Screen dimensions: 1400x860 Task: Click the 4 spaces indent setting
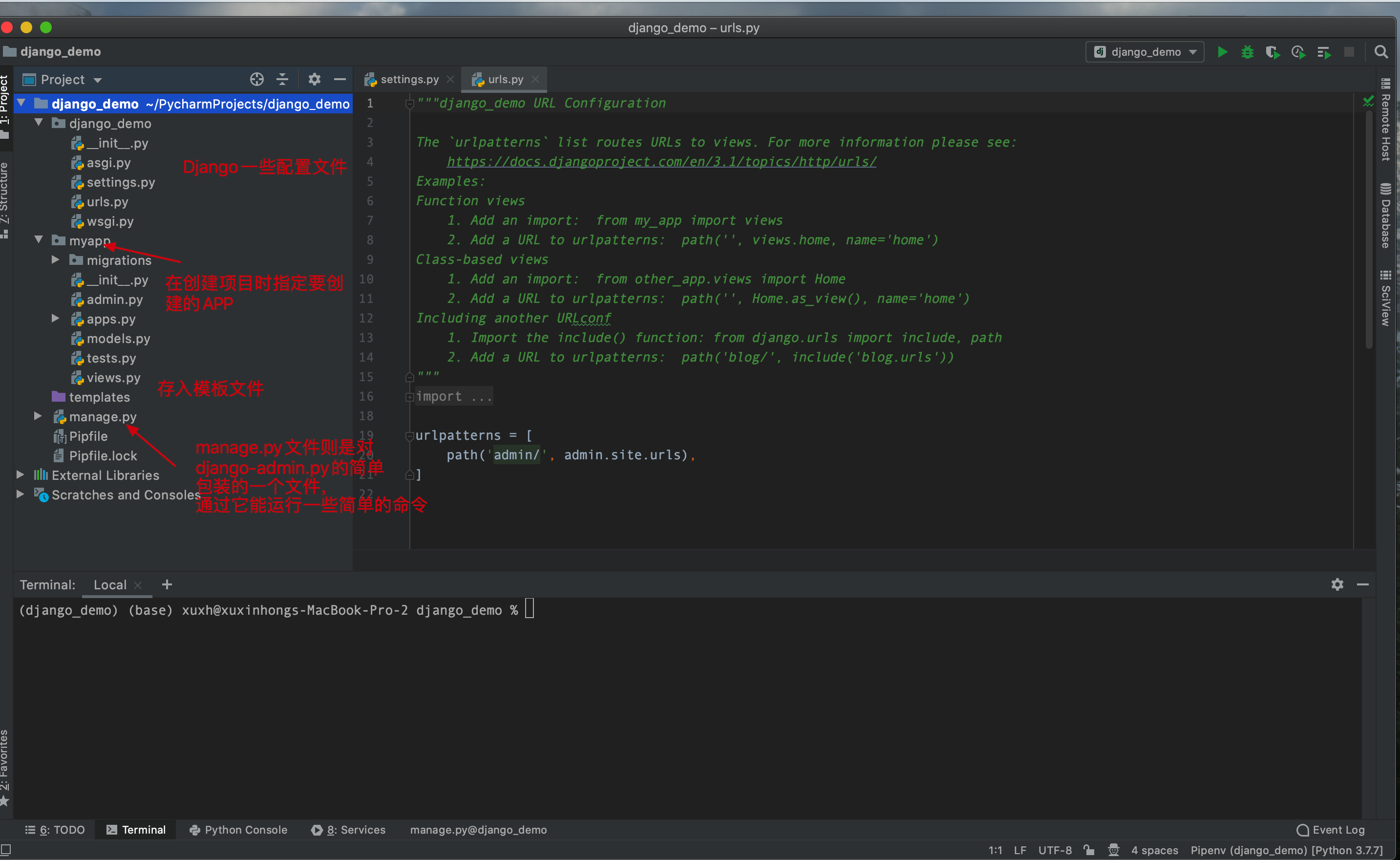[x=1154, y=850]
